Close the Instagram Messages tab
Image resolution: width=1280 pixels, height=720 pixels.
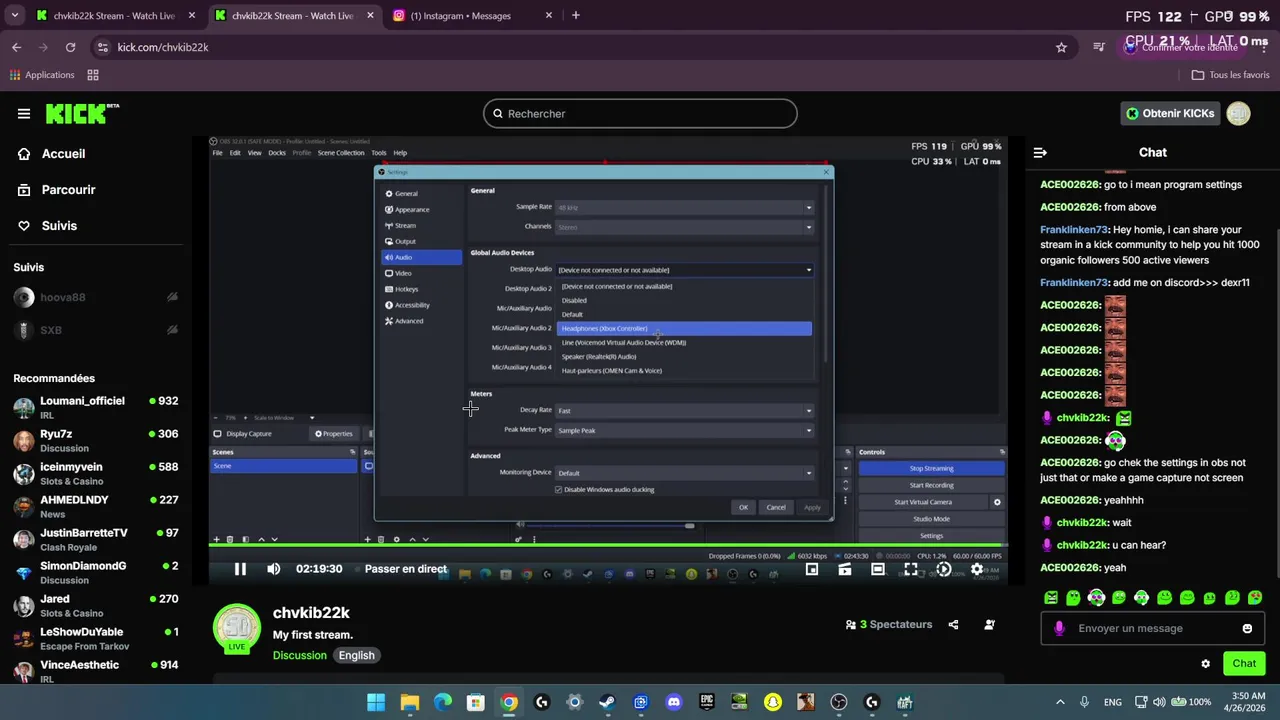[548, 15]
